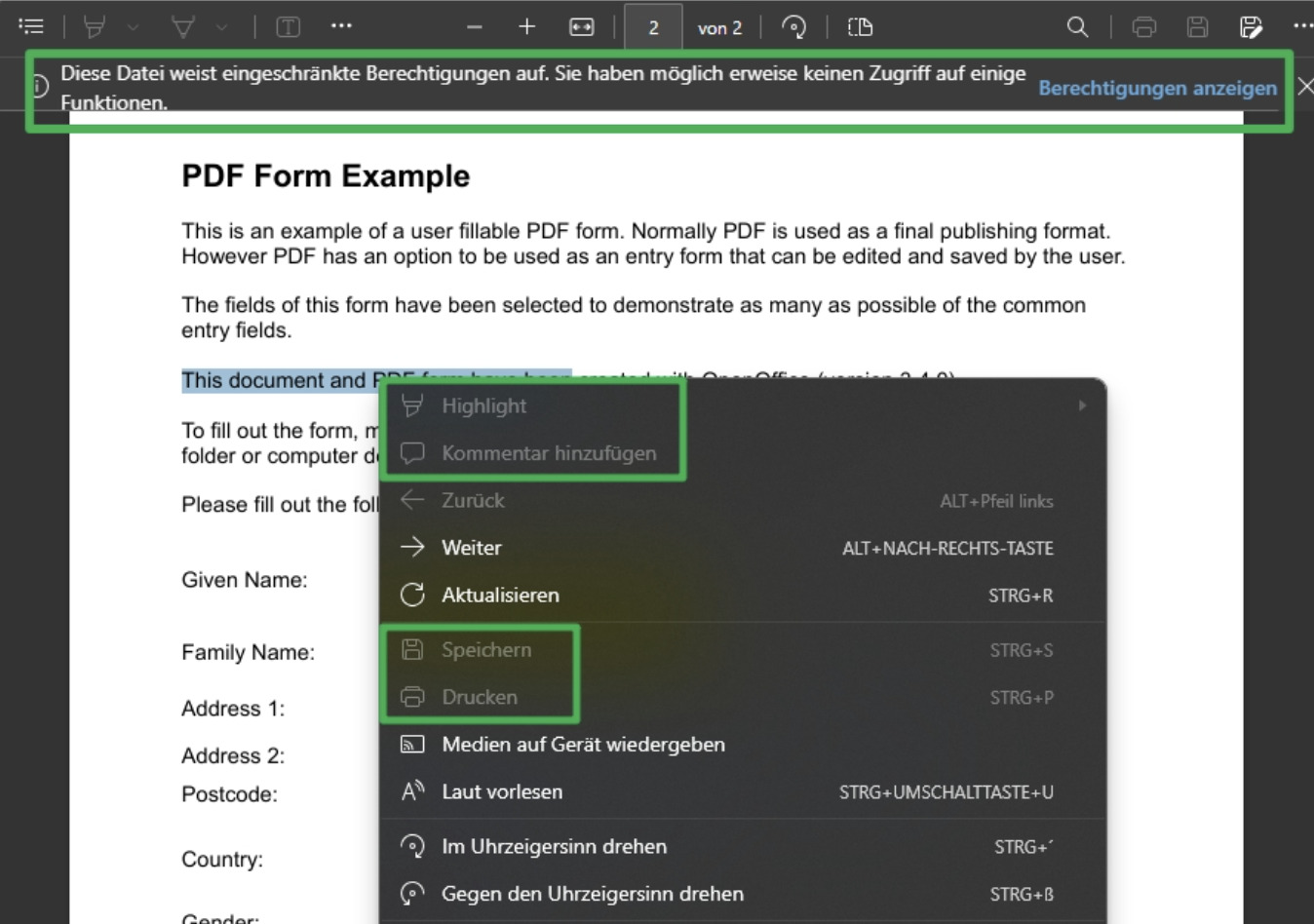Open the search magnifier in toolbar
The height and width of the screenshot is (924, 1314).
tap(1077, 27)
